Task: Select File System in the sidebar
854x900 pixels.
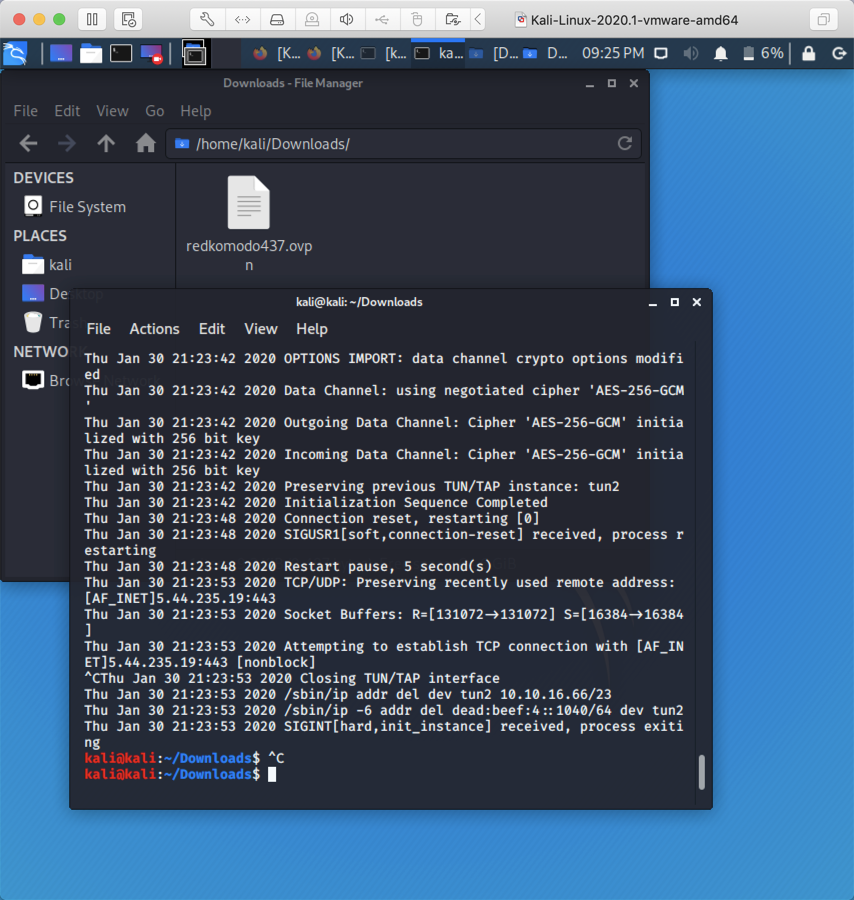Action: [87, 207]
